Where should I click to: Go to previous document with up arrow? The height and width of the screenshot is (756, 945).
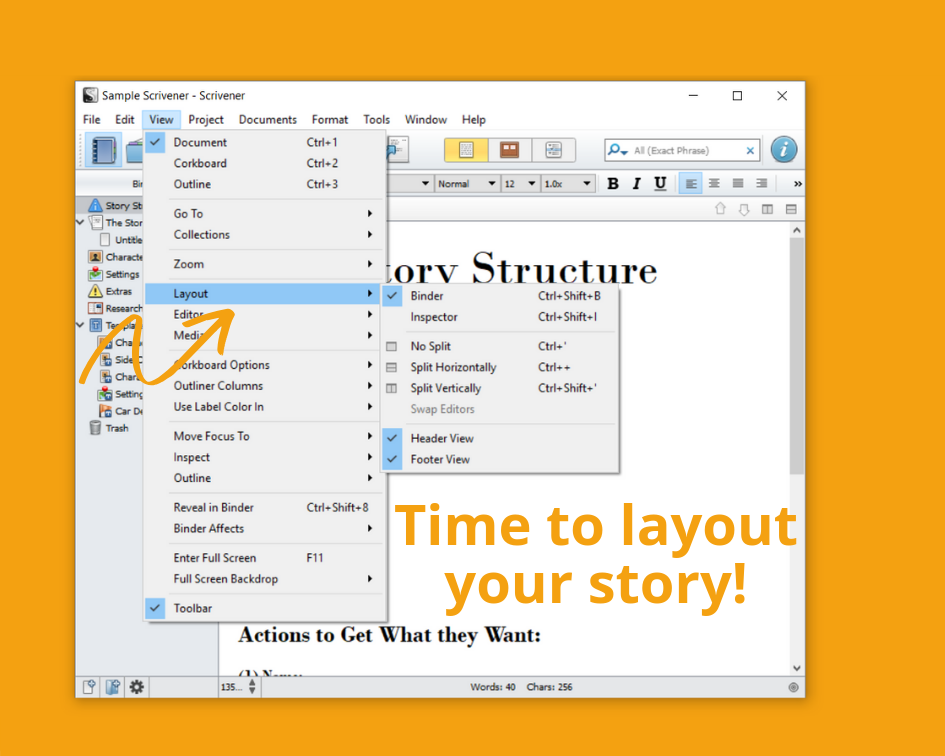720,209
